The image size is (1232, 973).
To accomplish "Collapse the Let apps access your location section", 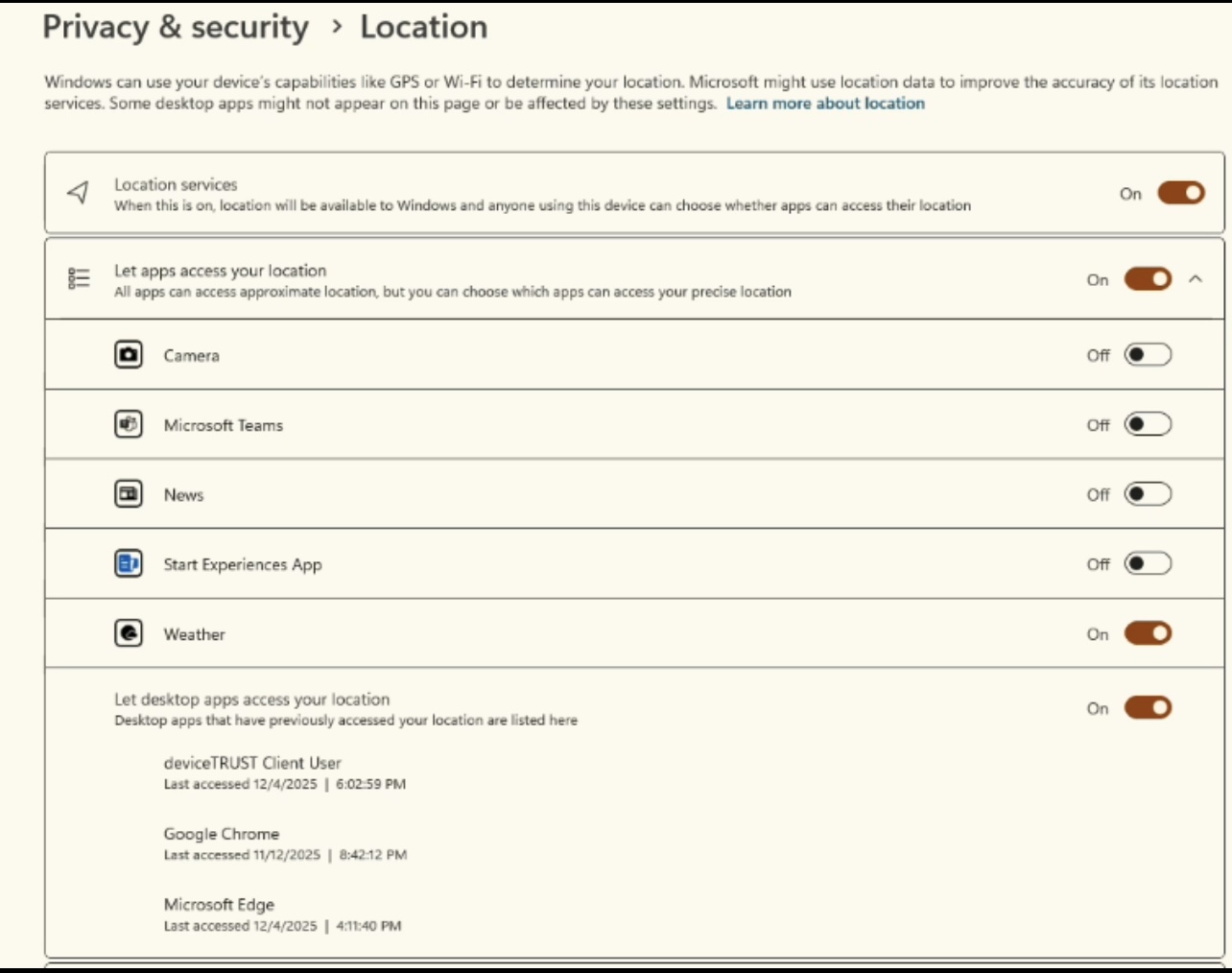I will click(1196, 279).
